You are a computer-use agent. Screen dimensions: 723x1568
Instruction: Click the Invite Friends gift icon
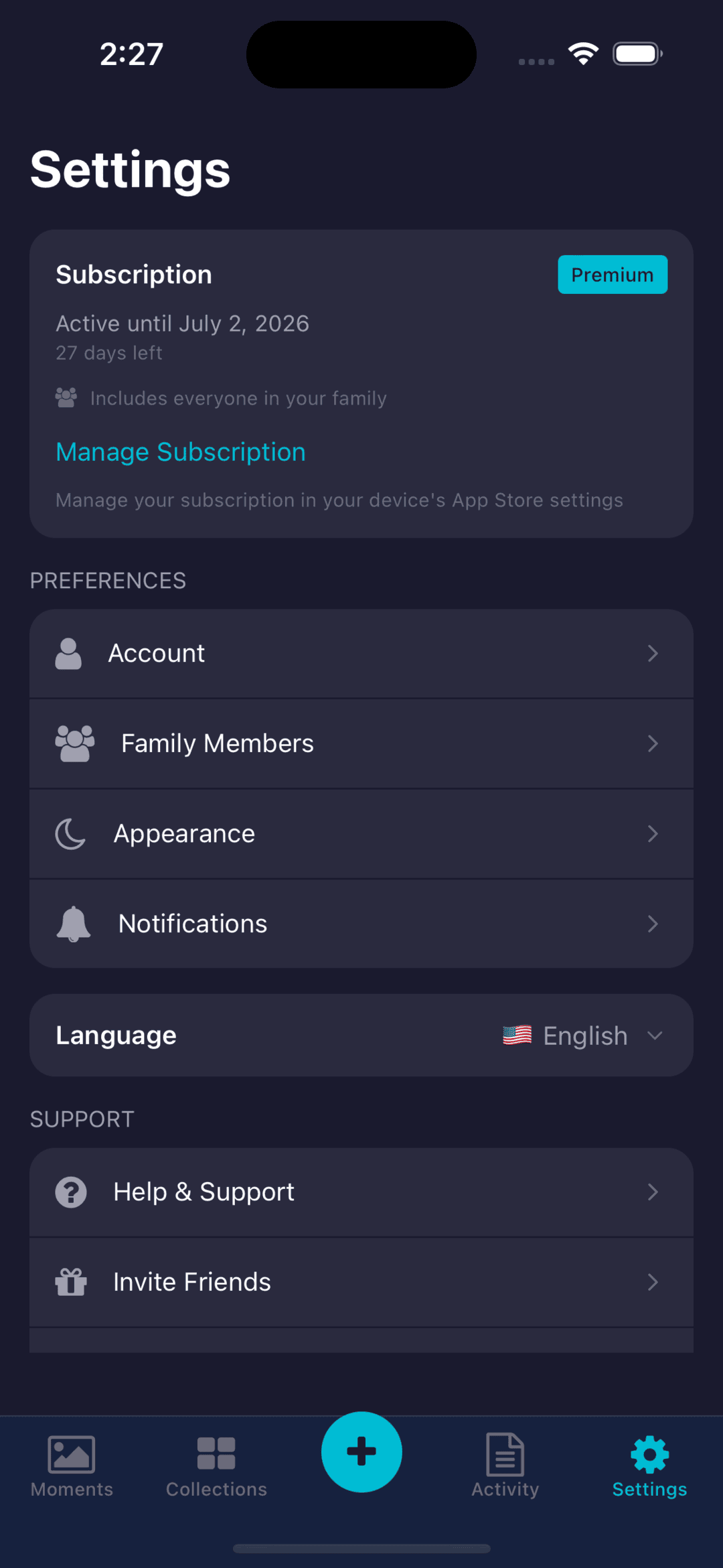click(71, 1282)
